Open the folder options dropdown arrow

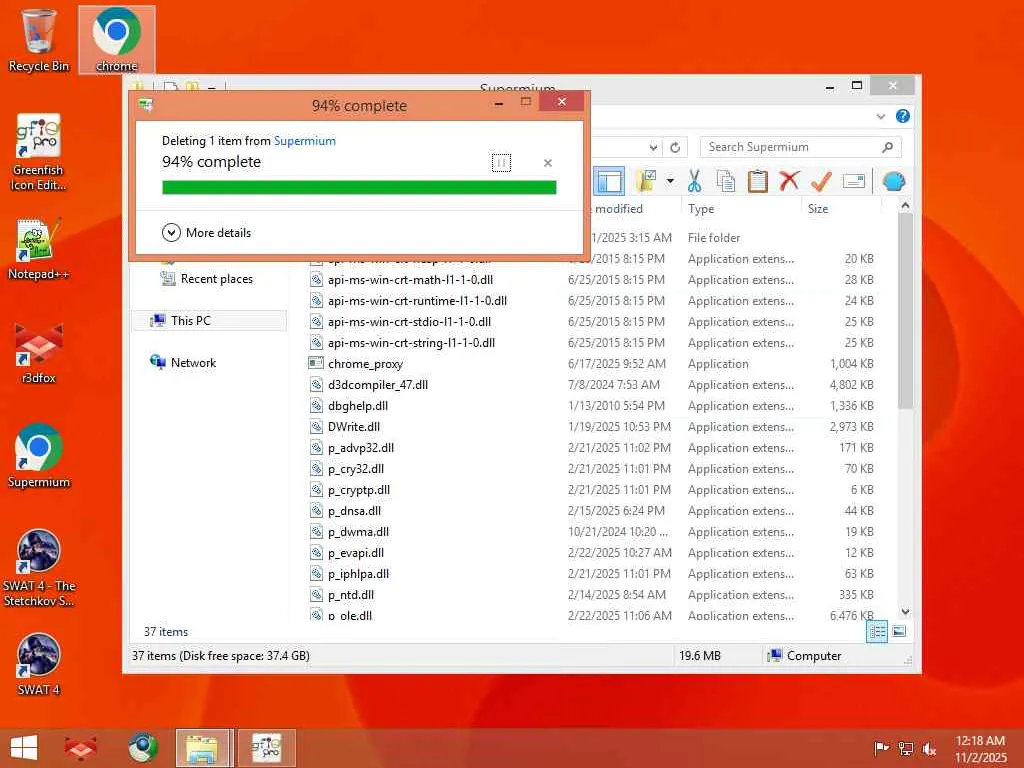click(x=670, y=181)
